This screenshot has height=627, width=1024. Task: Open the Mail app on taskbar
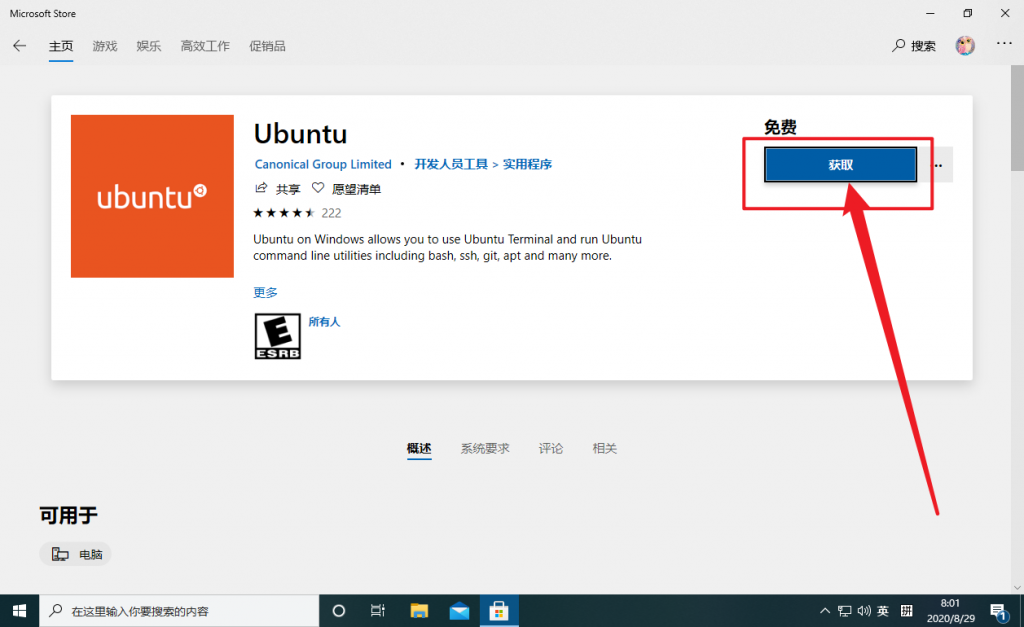(459, 611)
